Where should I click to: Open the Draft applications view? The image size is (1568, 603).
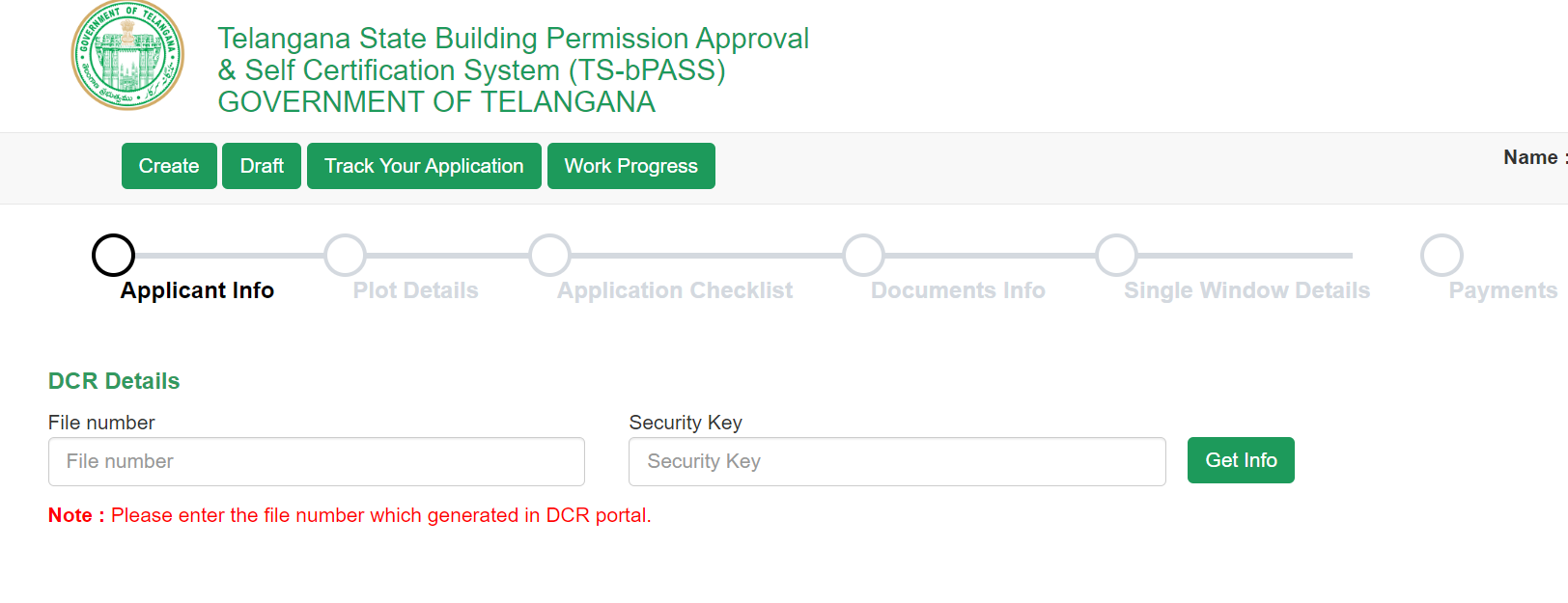(261, 165)
